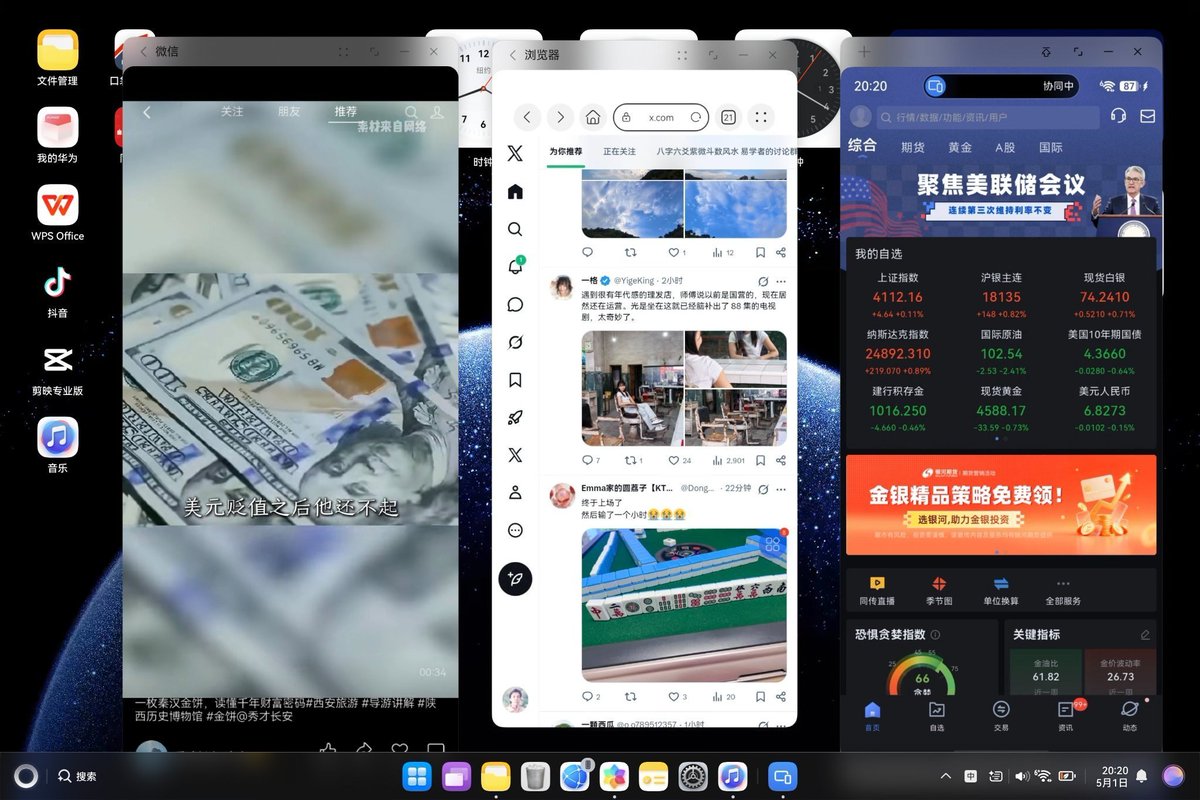Click the X logo above the sidebar
This screenshot has width=1200, height=800.
[x=515, y=153]
